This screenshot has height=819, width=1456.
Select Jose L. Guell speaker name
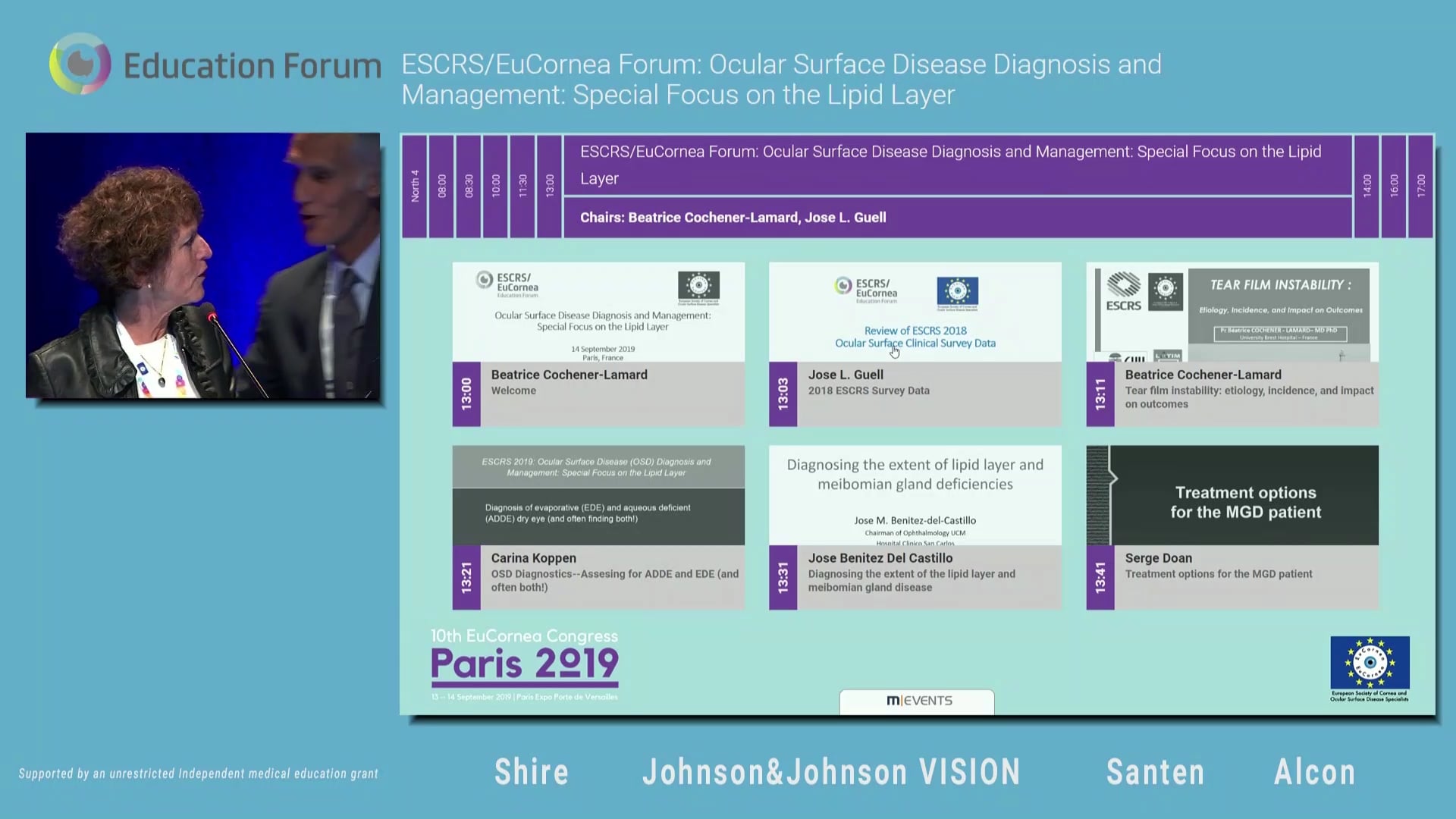click(x=846, y=375)
